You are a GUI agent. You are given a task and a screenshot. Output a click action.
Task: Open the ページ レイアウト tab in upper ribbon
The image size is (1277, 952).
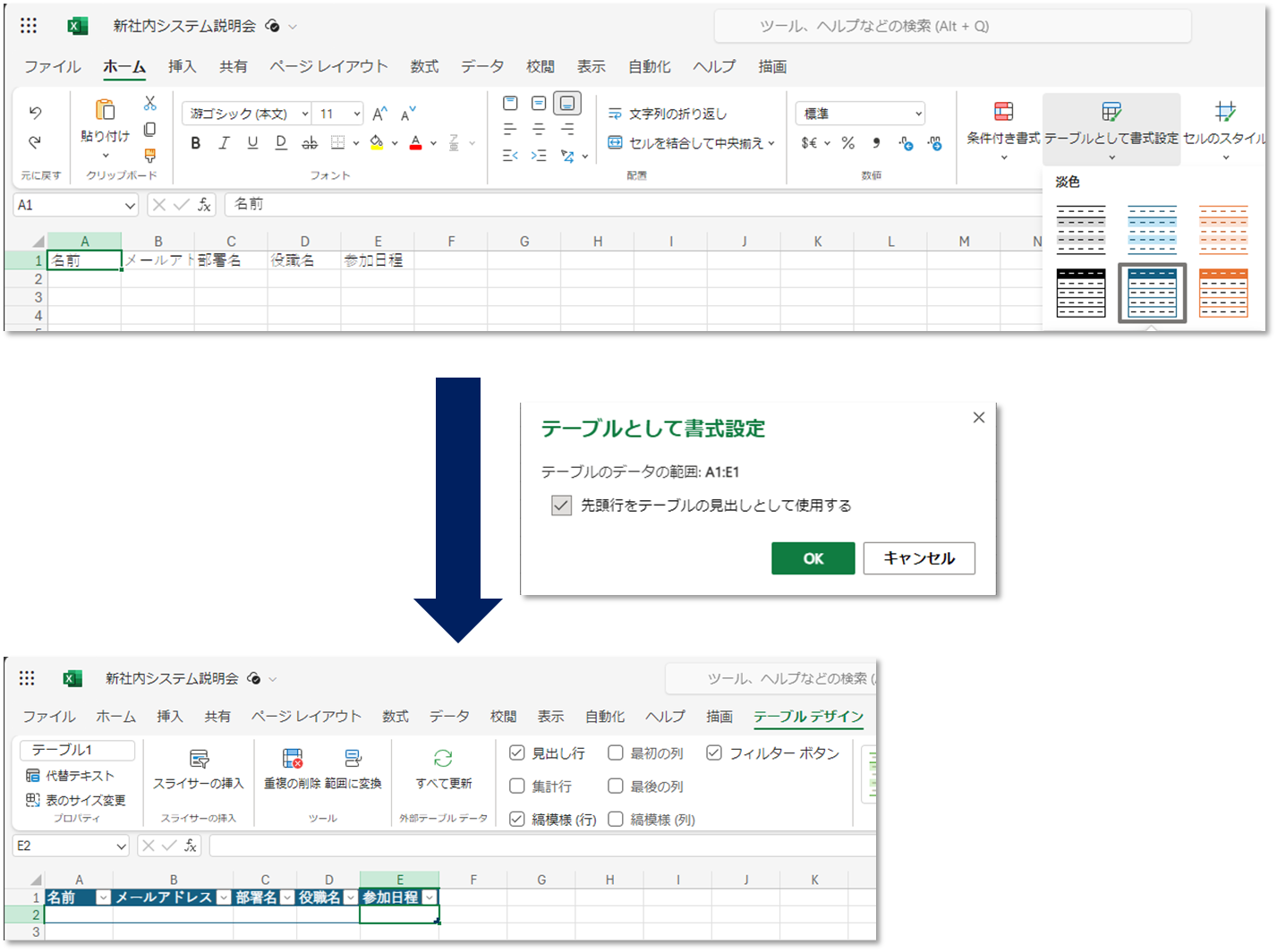coord(328,67)
